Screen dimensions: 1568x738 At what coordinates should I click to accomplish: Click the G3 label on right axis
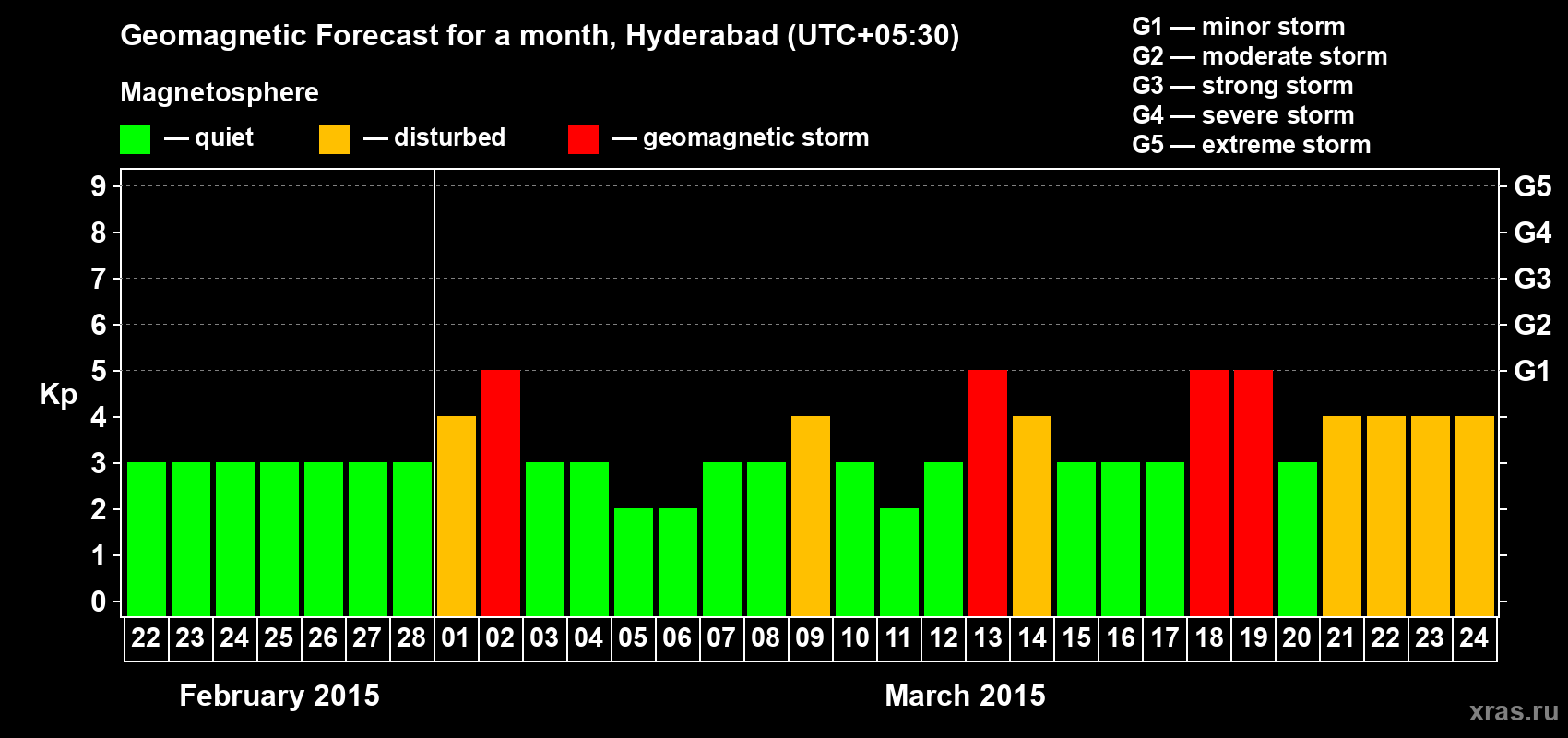point(1533,279)
